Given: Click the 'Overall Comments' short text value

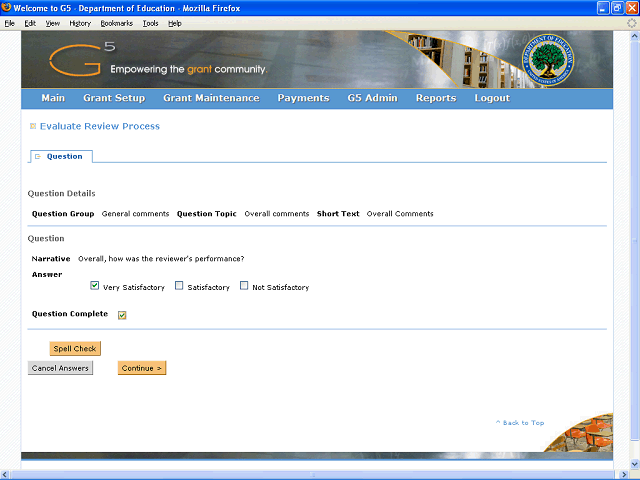Looking at the screenshot, I should pos(400,214).
